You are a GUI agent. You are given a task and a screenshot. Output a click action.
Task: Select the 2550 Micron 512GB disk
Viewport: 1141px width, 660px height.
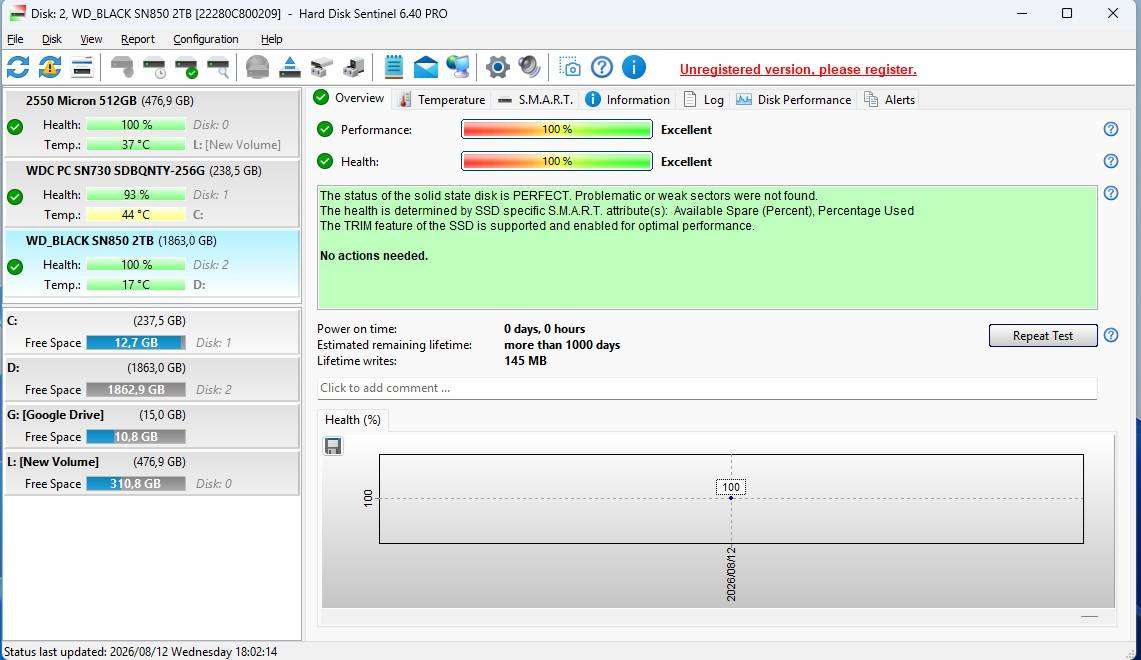tap(152, 122)
